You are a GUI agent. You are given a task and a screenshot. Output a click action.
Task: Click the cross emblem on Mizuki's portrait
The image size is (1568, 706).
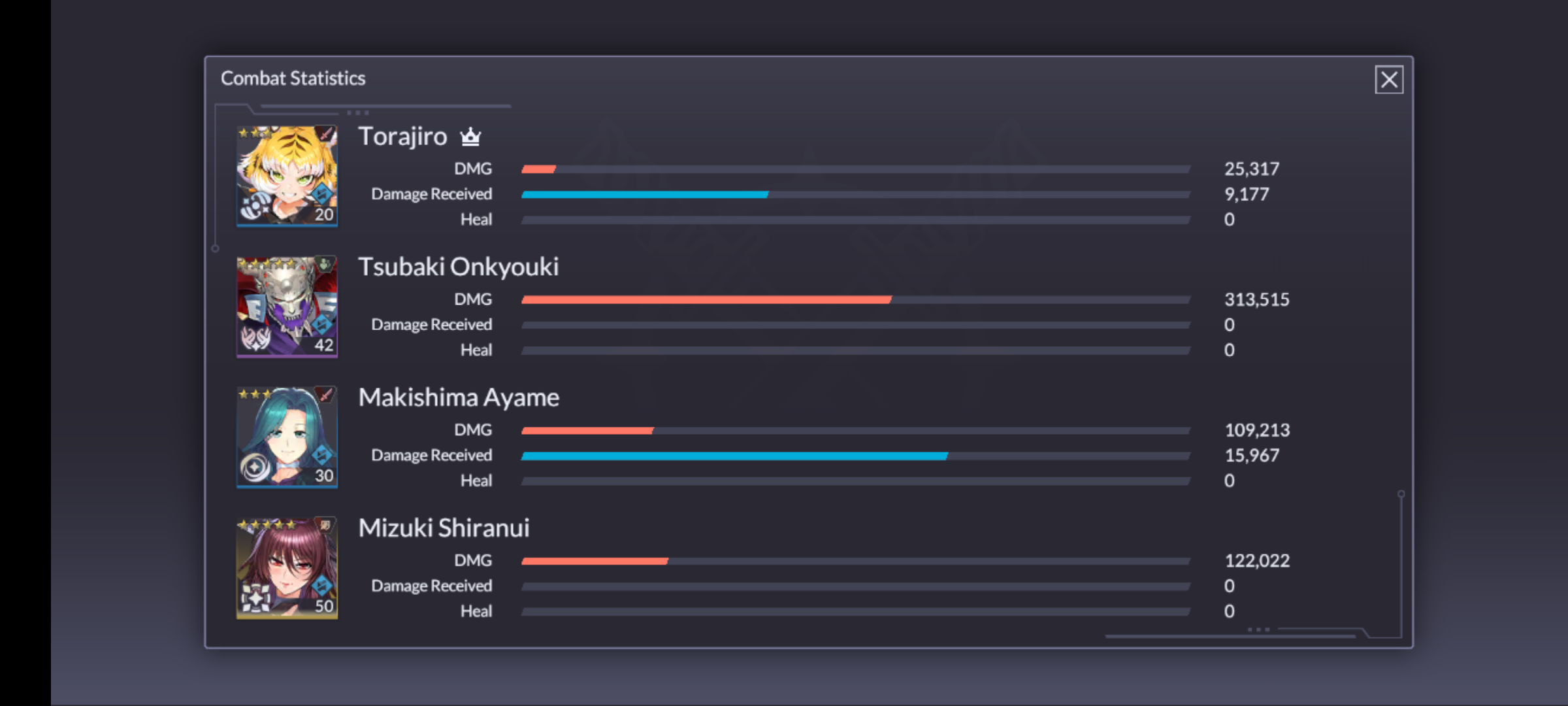coord(255,597)
